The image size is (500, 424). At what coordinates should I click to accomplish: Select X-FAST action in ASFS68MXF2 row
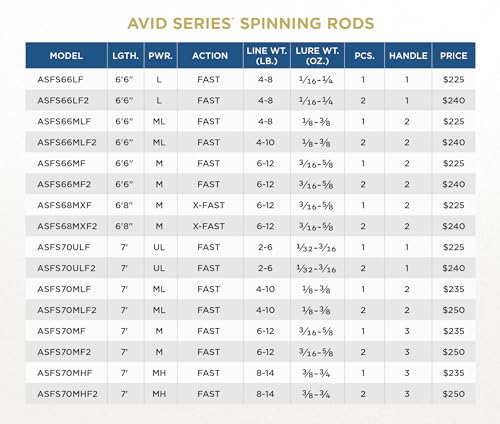(209, 226)
